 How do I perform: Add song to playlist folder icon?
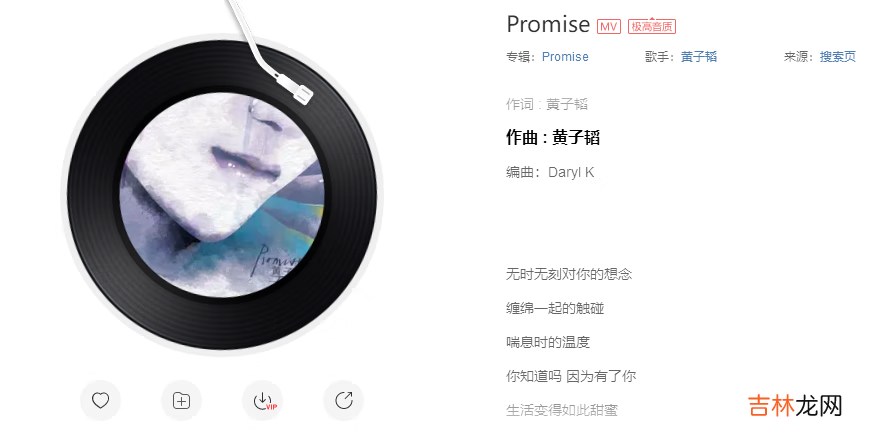coord(181,400)
